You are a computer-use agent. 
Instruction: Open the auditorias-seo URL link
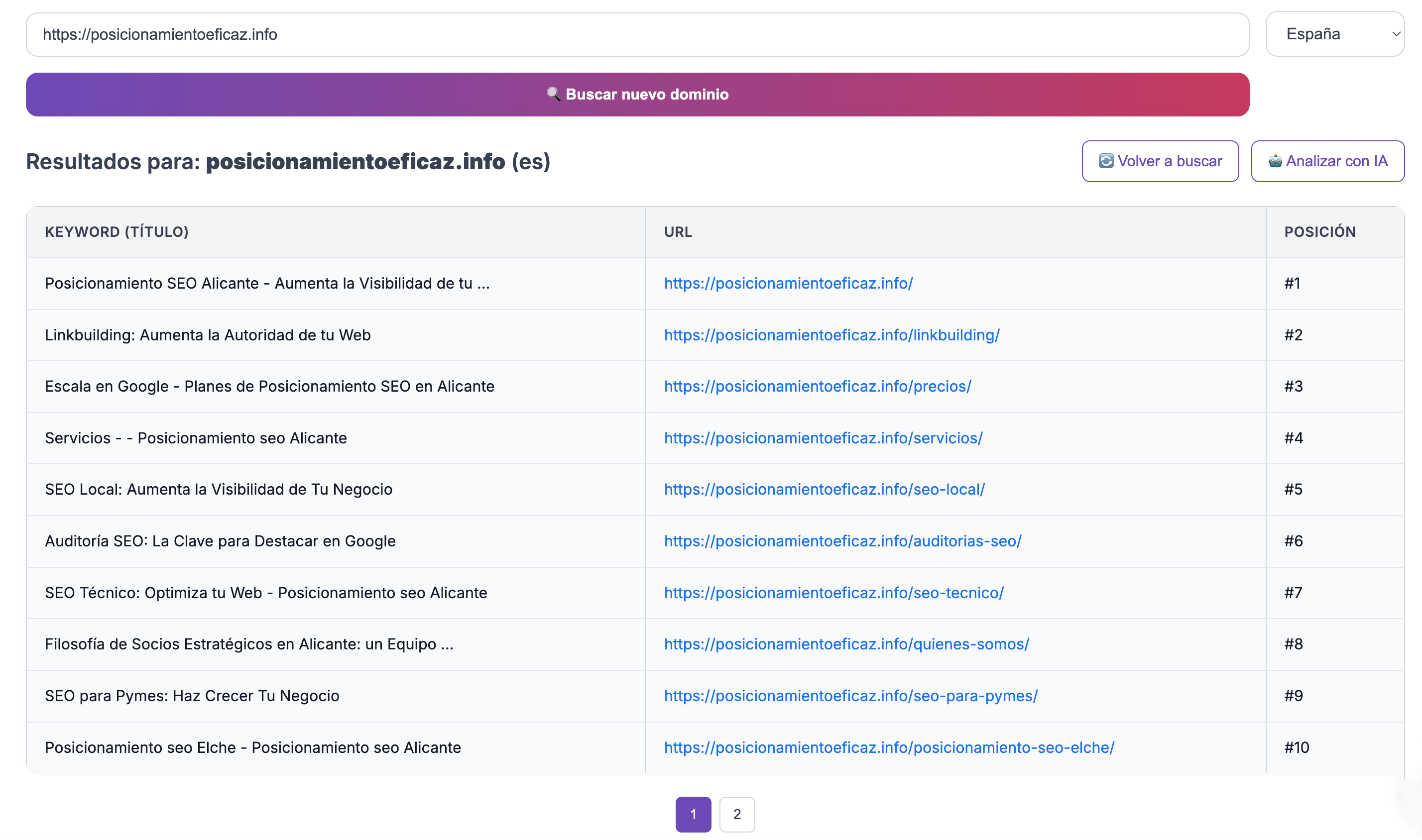click(842, 540)
